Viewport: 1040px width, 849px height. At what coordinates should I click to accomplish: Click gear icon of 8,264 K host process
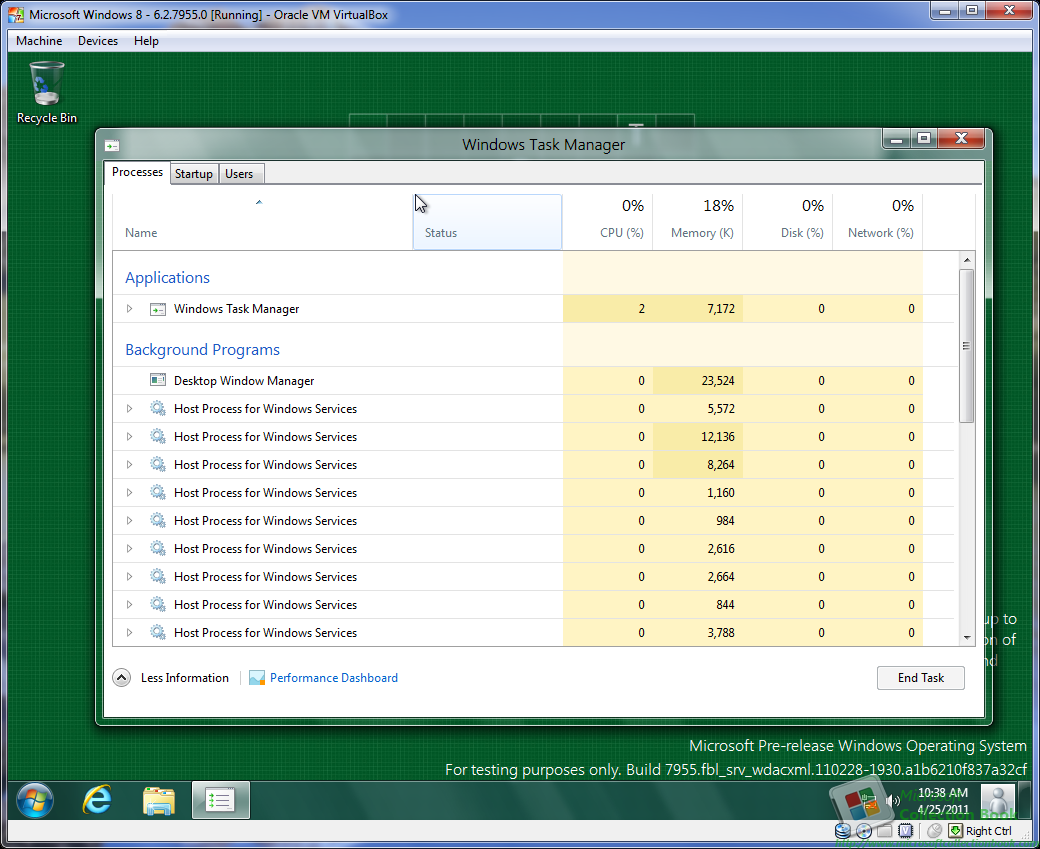(x=158, y=464)
